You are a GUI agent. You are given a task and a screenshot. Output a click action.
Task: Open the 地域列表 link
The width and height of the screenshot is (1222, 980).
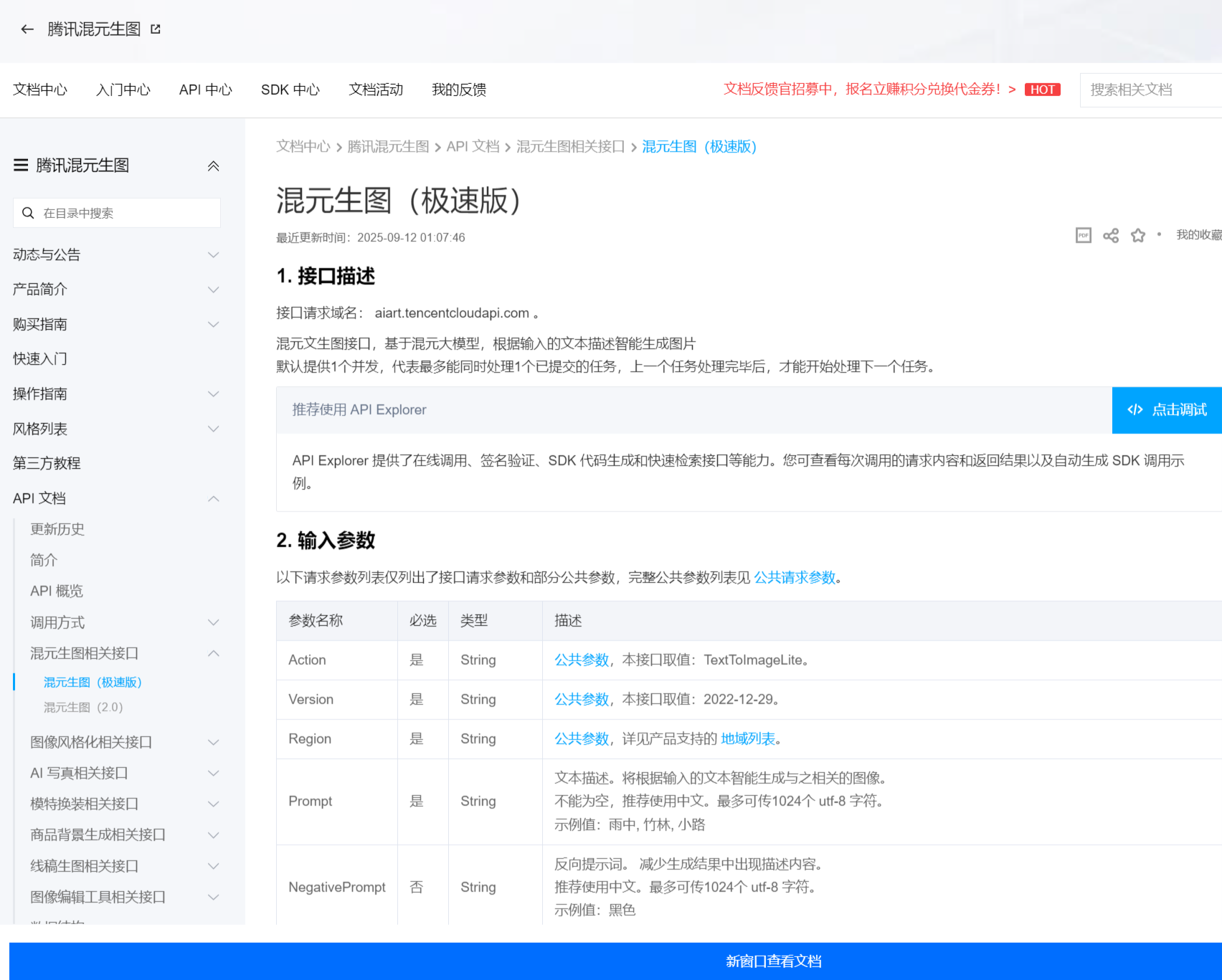click(x=748, y=739)
